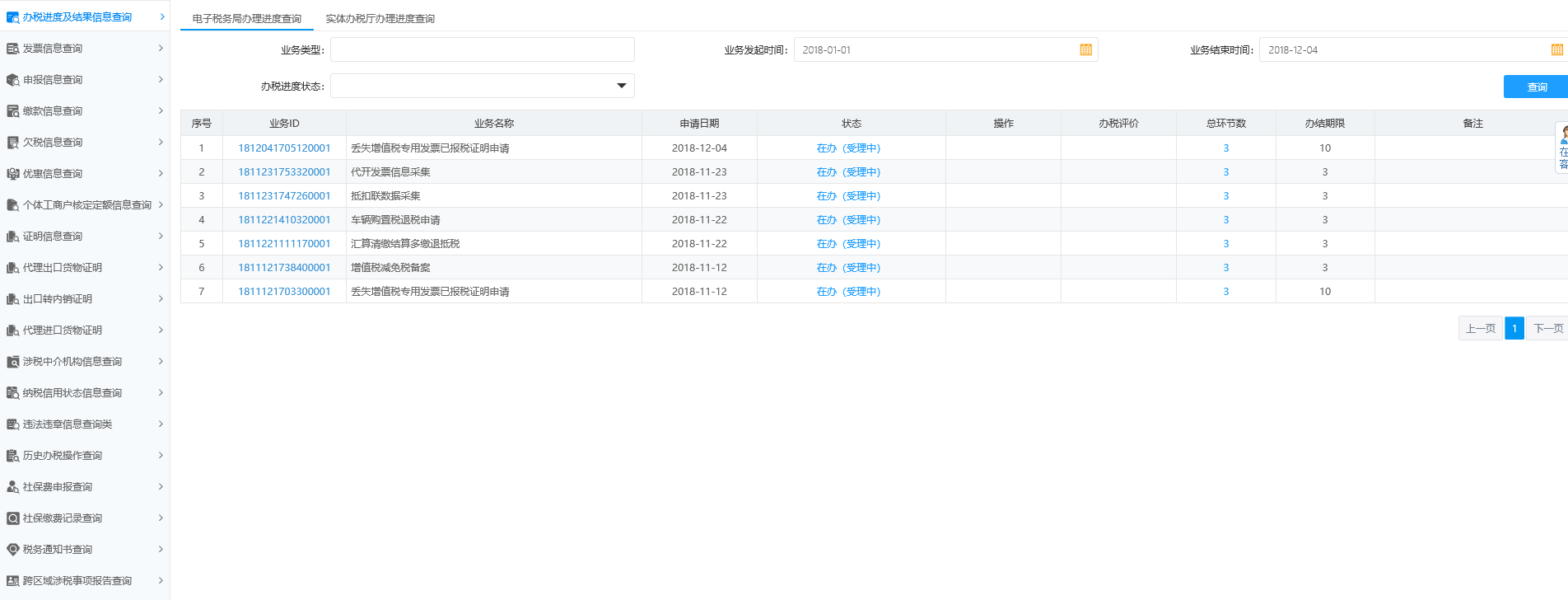
Task: Click the 代理出口货物证明 sidebar icon
Action: pos(12,268)
